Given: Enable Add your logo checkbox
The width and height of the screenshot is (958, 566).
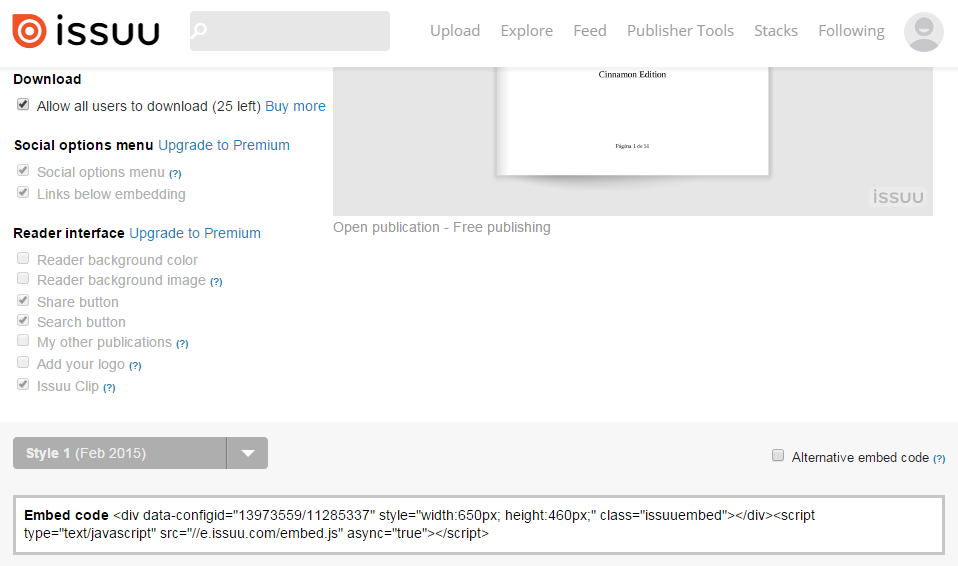Looking at the screenshot, I should [x=23, y=362].
